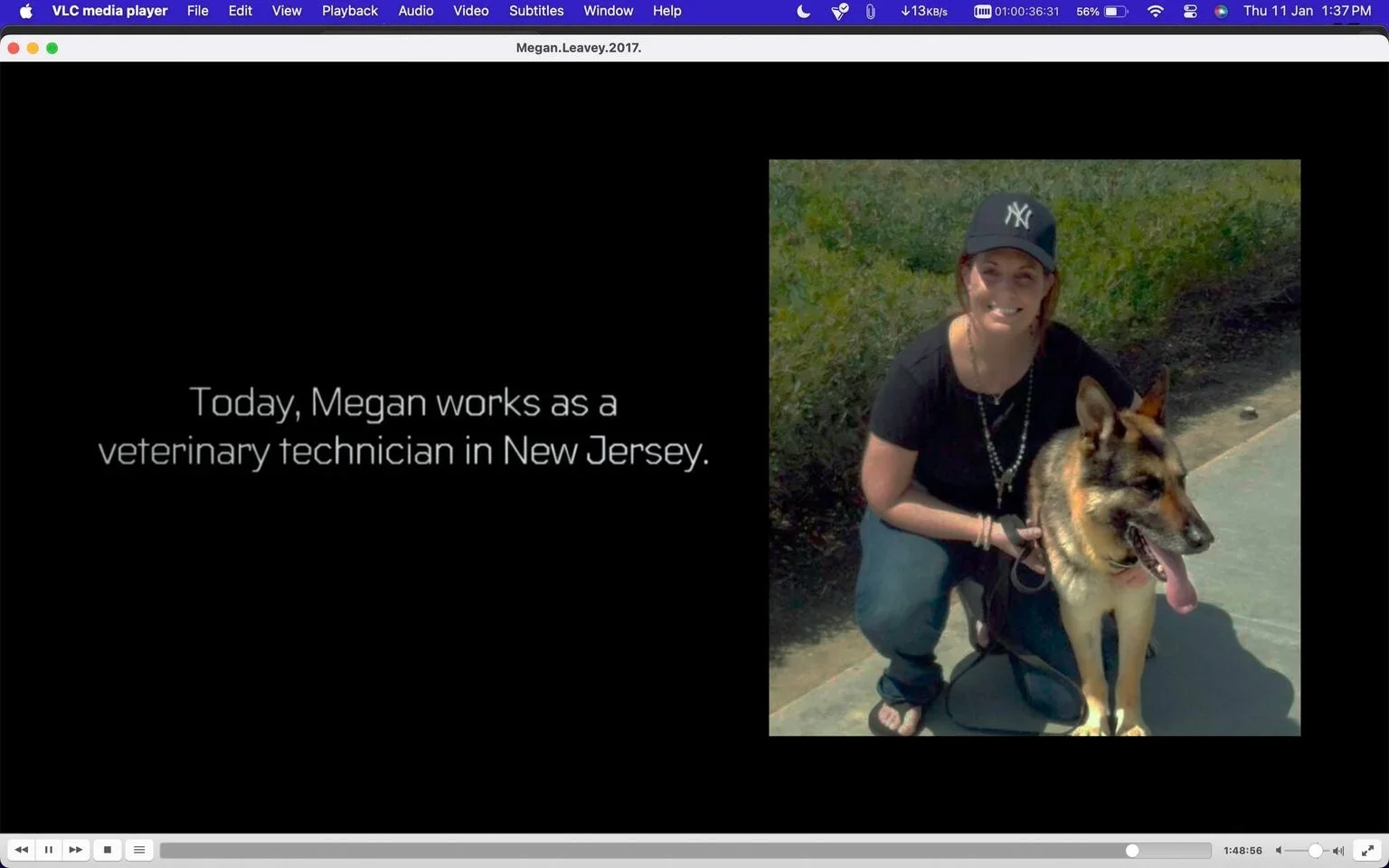
Task: Expand the VLC media player app menu
Action: (109, 11)
